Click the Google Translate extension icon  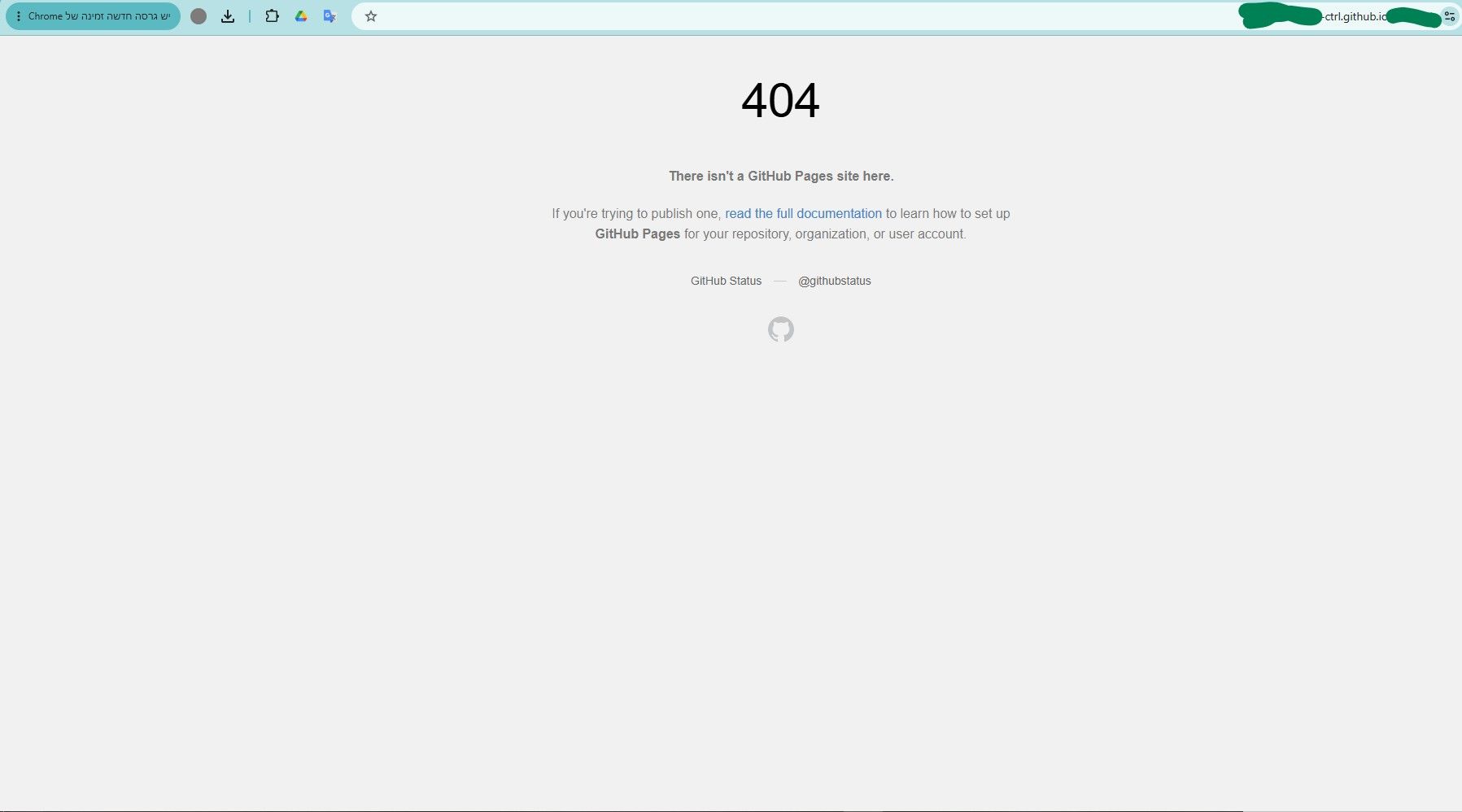click(329, 16)
